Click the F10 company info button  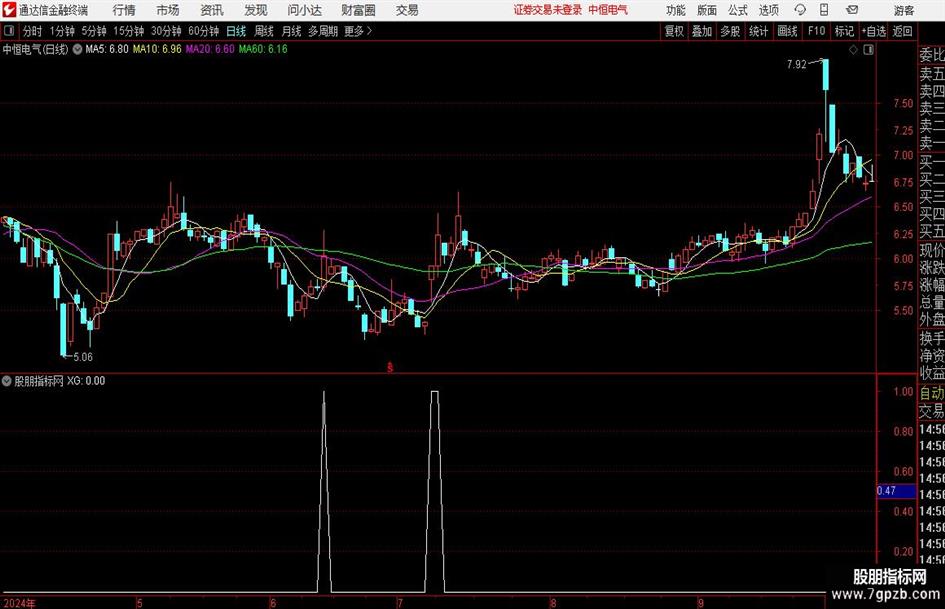(816, 31)
